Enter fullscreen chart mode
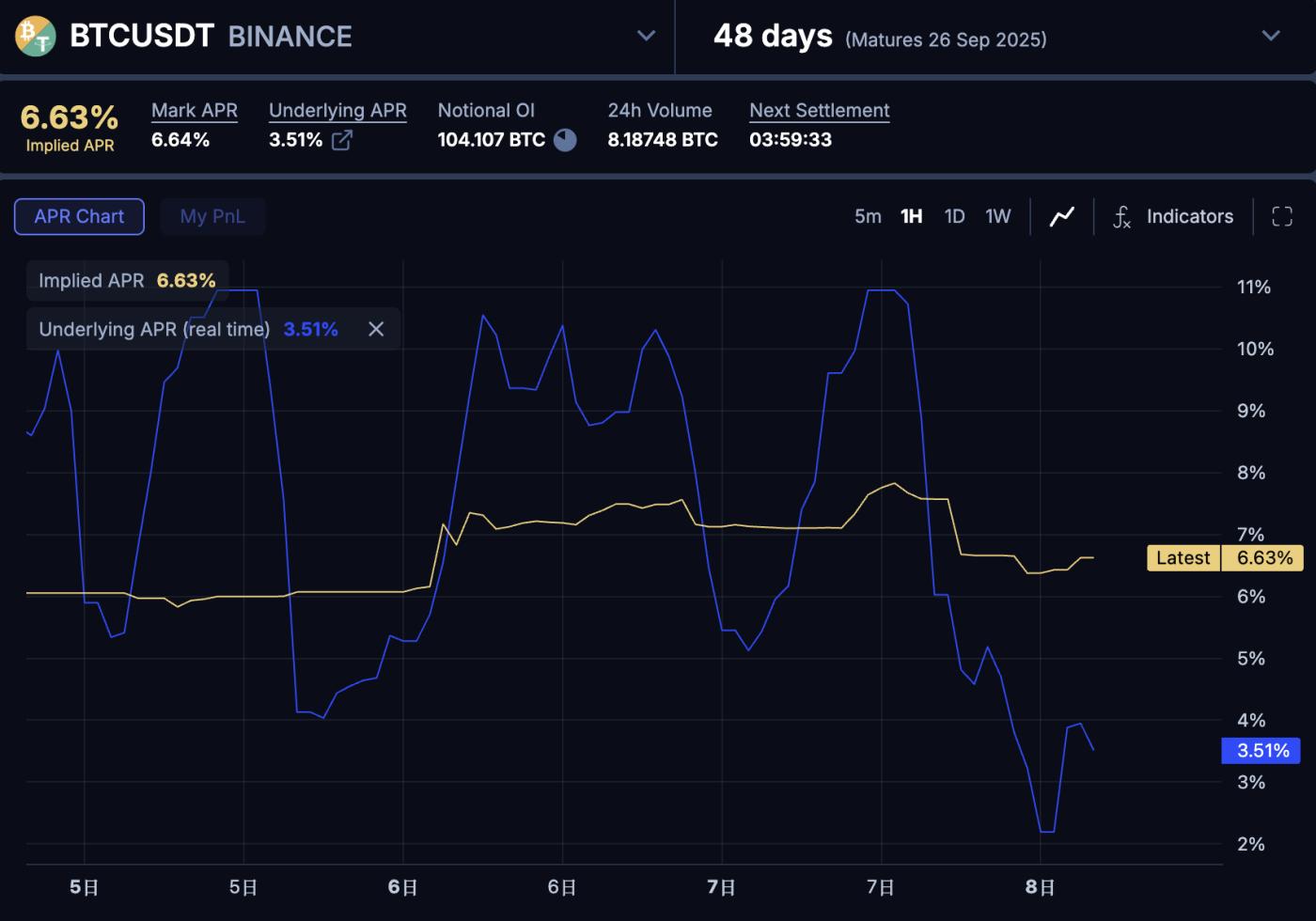1316x921 pixels. tap(1281, 217)
